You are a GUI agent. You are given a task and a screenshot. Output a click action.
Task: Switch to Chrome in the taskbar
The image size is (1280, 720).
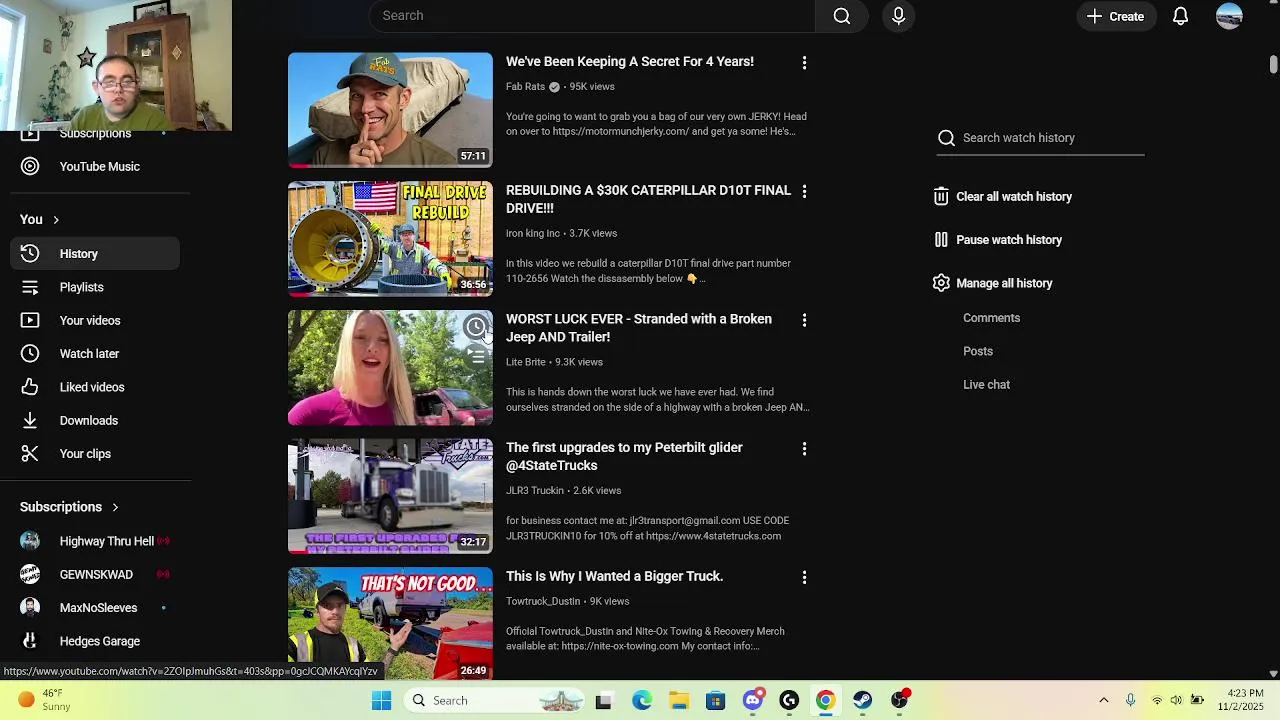click(x=826, y=701)
